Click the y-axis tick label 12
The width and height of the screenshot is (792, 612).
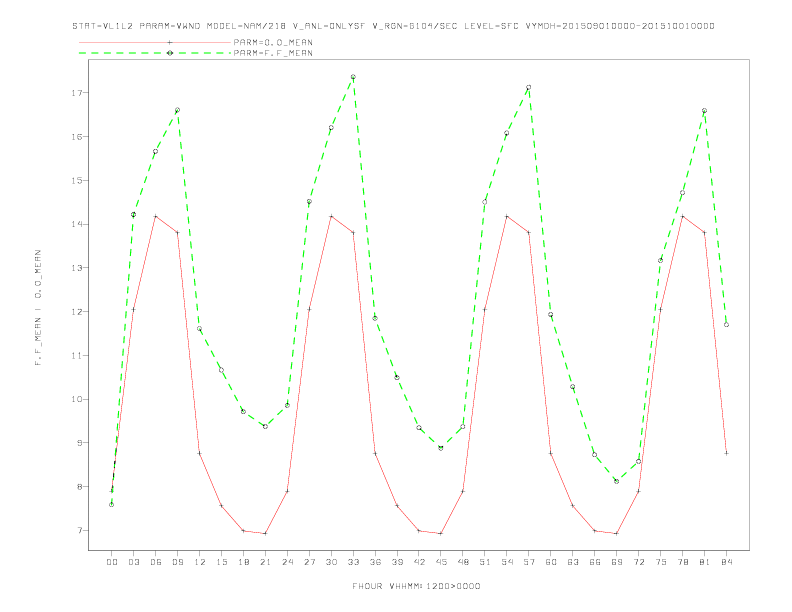pos(77,312)
